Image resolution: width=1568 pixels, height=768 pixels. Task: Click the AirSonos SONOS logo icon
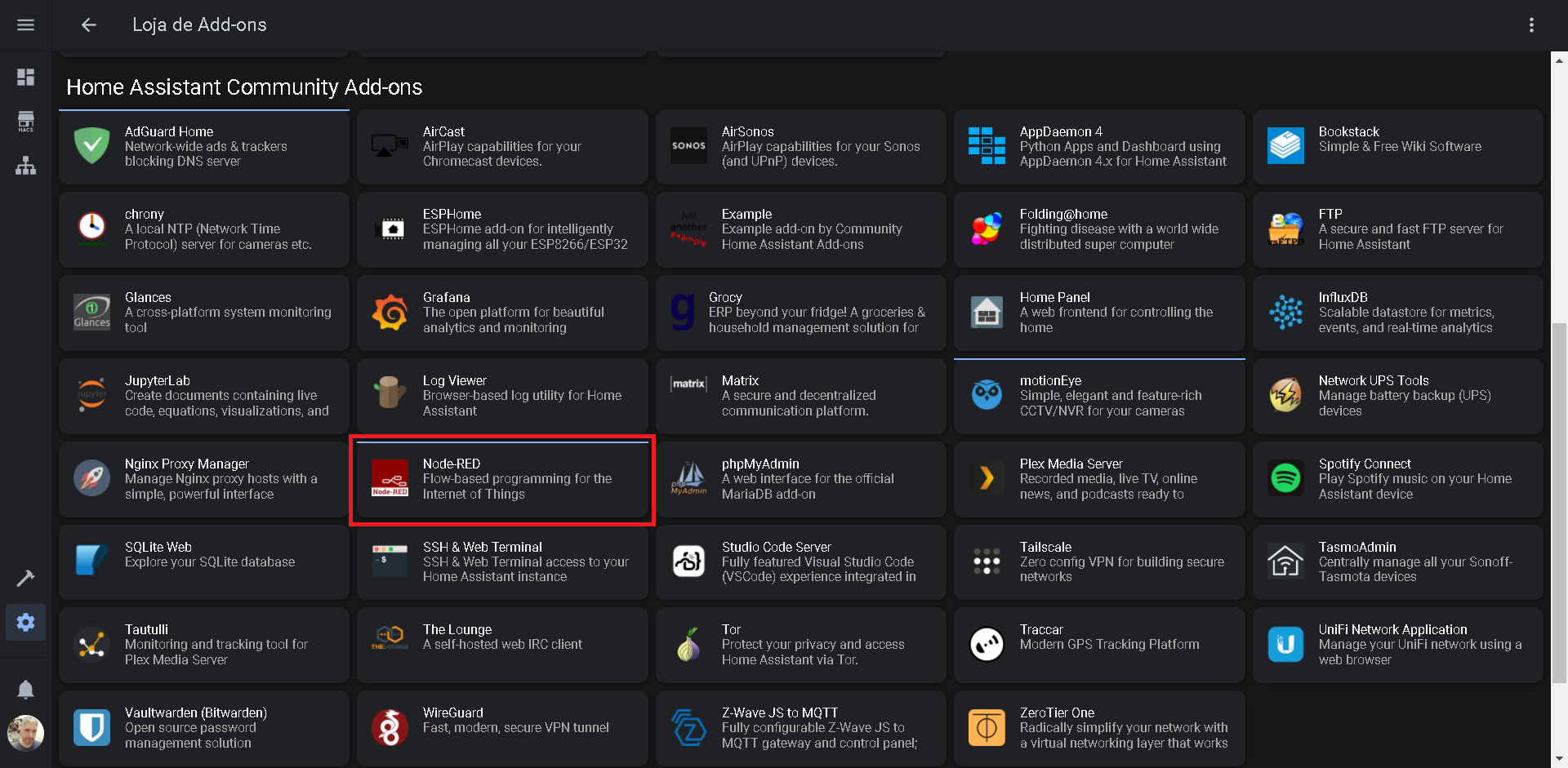[x=688, y=146]
